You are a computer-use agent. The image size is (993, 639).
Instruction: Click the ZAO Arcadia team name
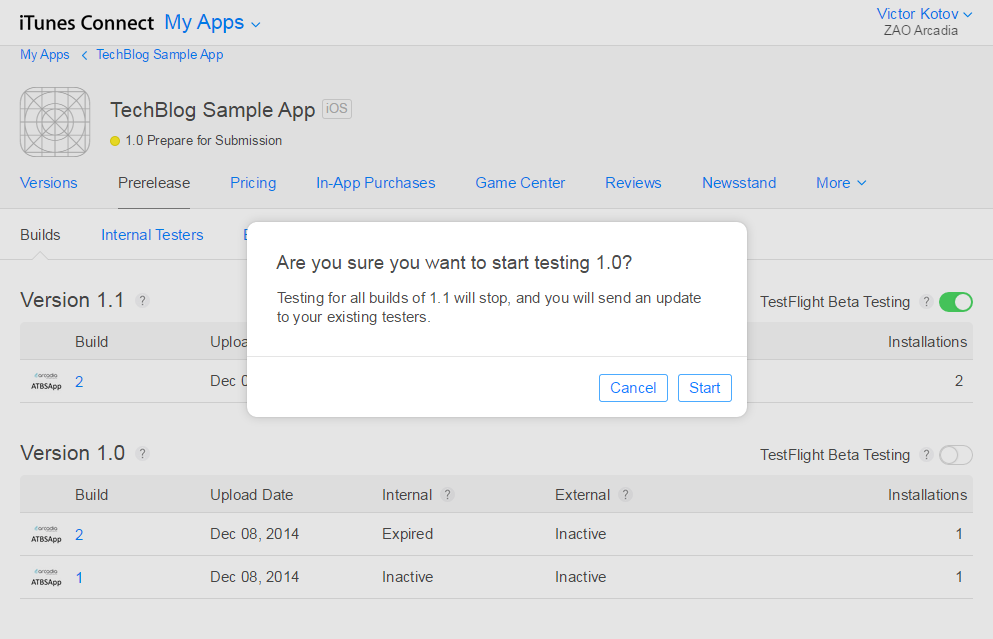[x=921, y=31]
